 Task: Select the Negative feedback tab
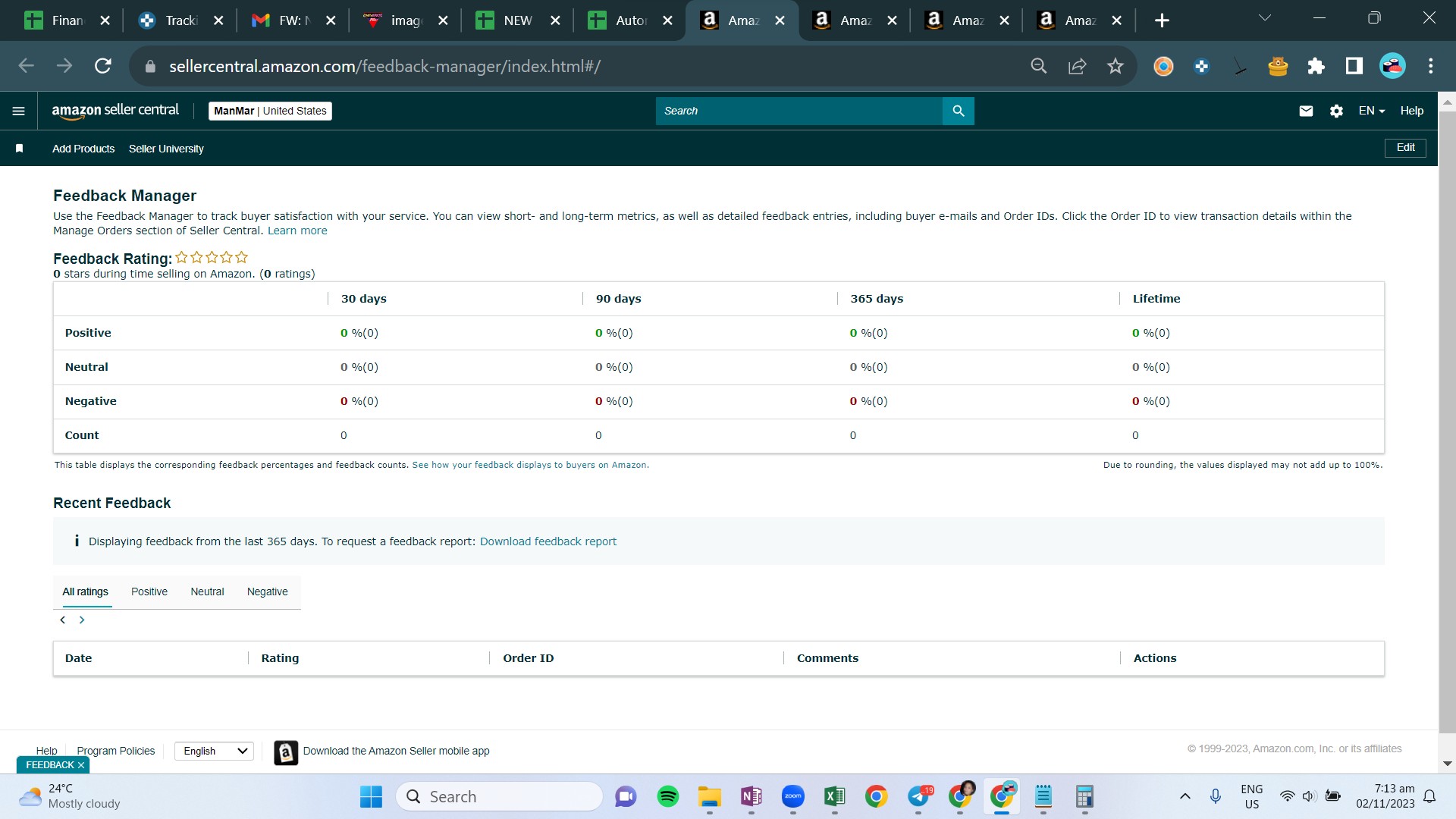[268, 591]
